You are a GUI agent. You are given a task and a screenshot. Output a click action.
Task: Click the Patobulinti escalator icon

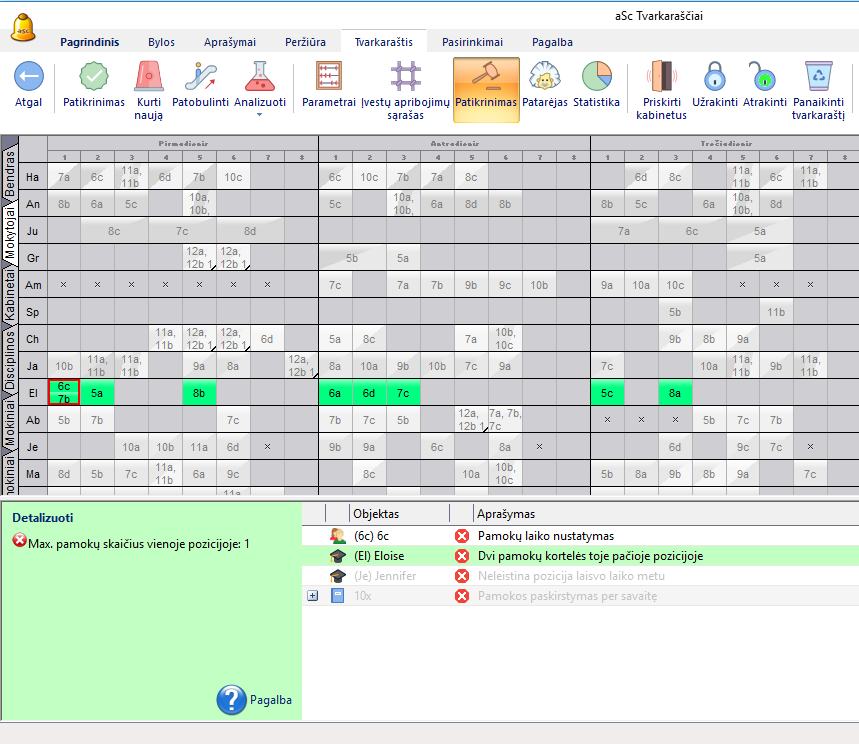200,77
